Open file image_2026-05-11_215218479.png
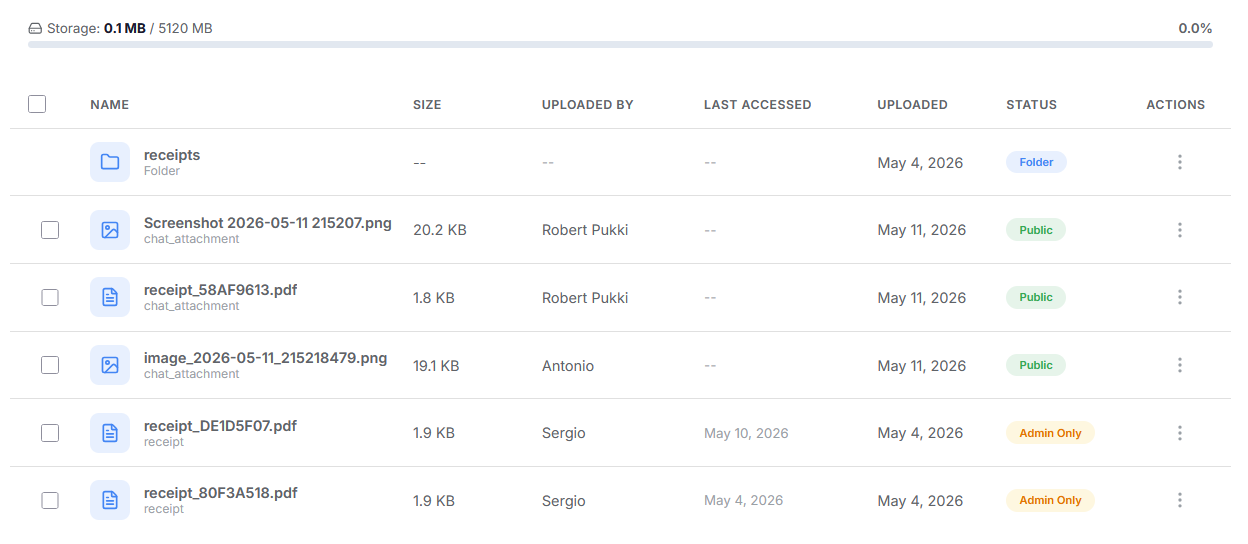Image resolution: width=1248 pixels, height=544 pixels. coord(265,358)
